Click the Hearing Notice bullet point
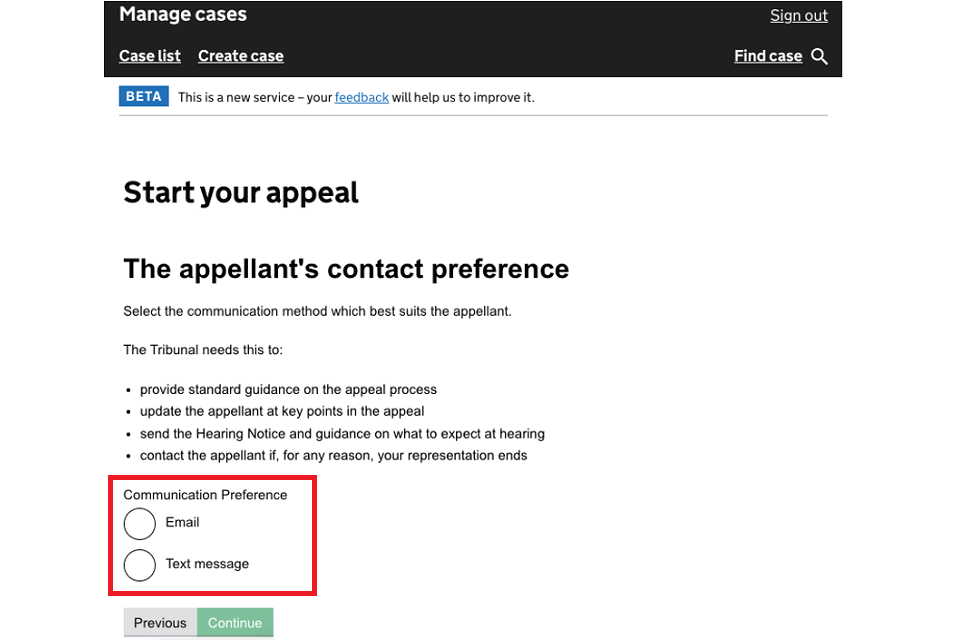The image size is (960, 640). pyautogui.click(x=342, y=434)
